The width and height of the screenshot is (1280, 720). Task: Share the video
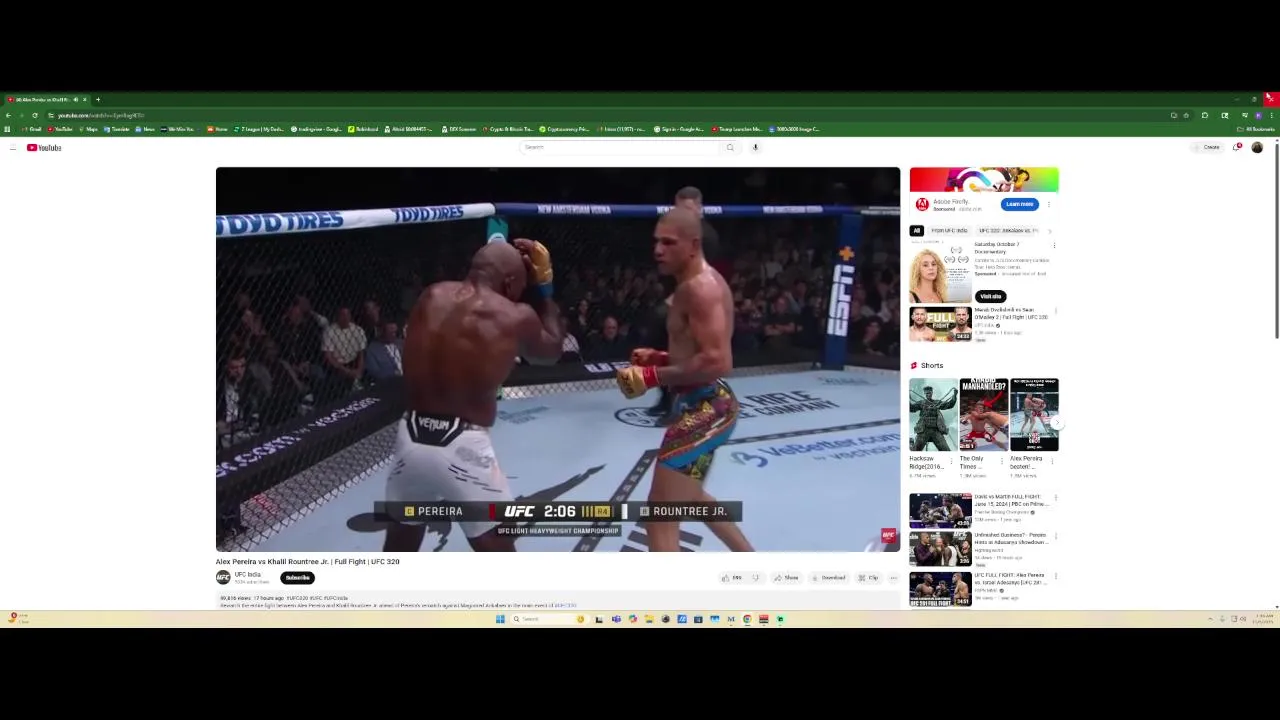click(786, 578)
